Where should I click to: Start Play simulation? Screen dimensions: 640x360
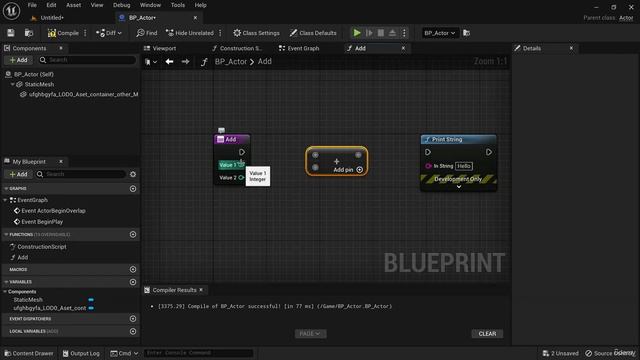pos(357,33)
